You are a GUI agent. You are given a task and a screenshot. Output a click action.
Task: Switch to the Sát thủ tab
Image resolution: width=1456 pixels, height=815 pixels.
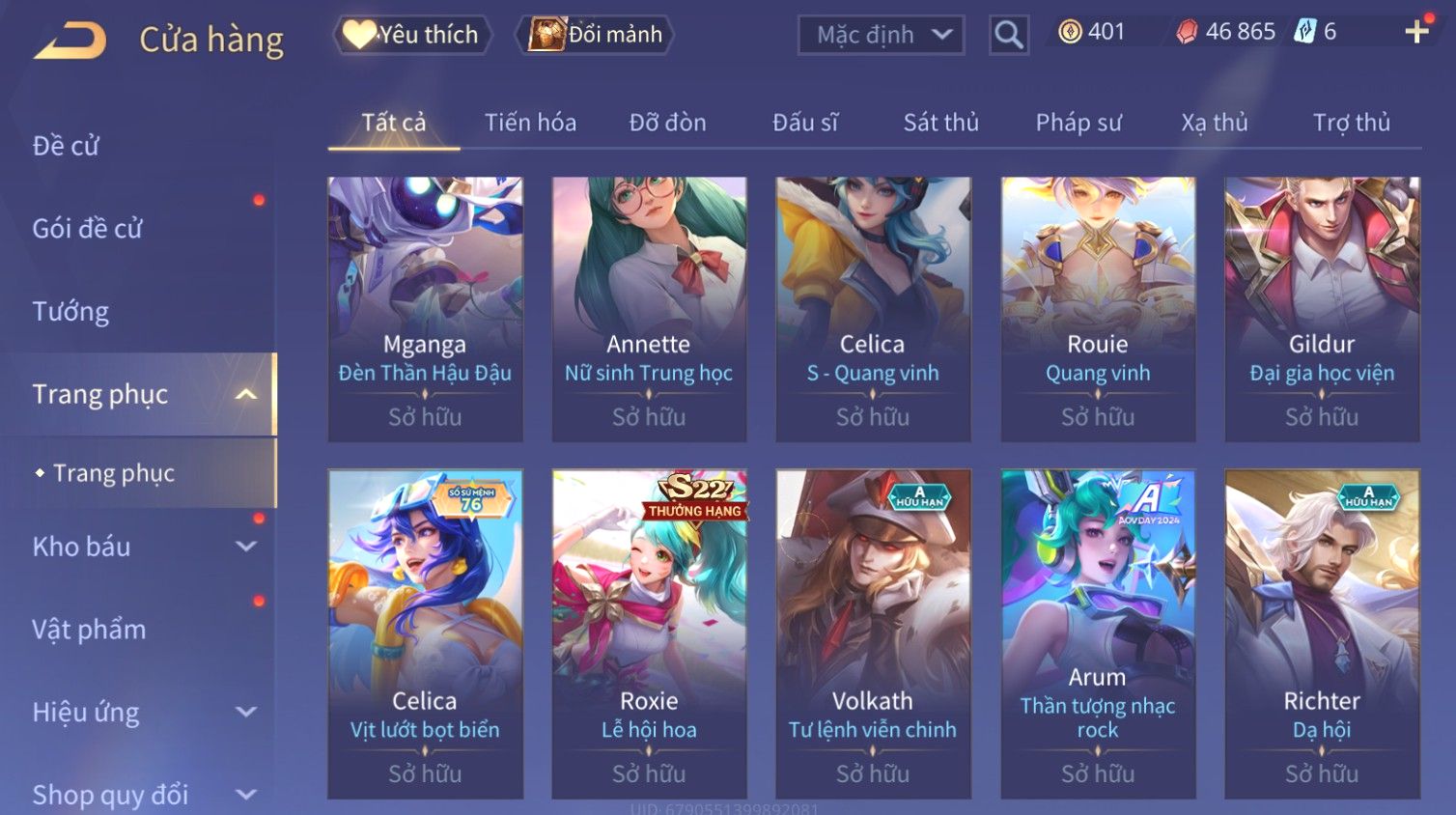pyautogui.click(x=940, y=123)
